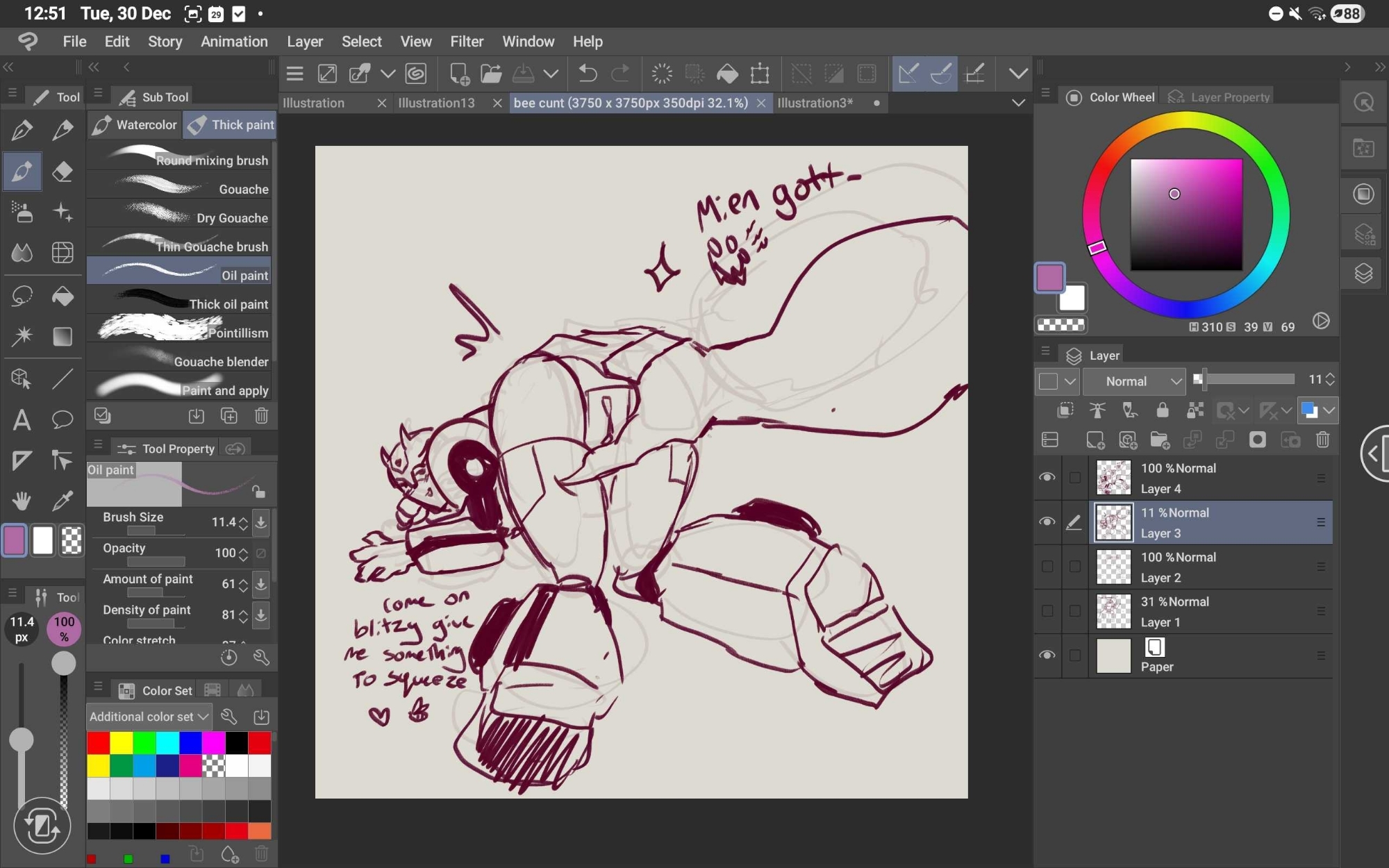The height and width of the screenshot is (868, 1389).
Task: Select the Text tool
Action: click(x=22, y=419)
